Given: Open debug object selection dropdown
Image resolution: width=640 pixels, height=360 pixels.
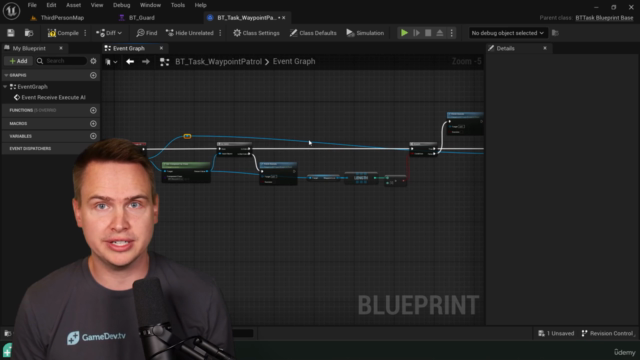Looking at the screenshot, I should (x=507, y=33).
